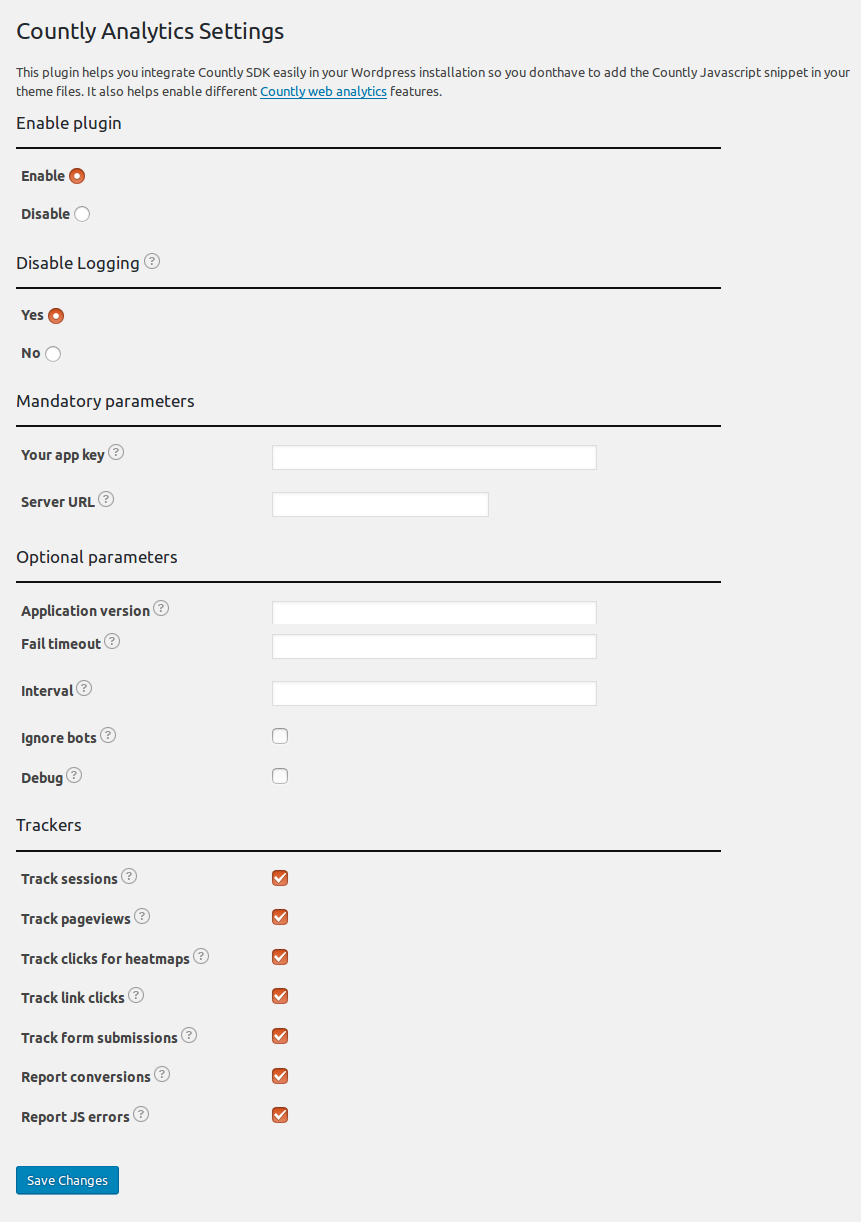Click help icon beside Track clicks for heatmaps
This screenshot has height=1222, width=861.
pos(201,956)
